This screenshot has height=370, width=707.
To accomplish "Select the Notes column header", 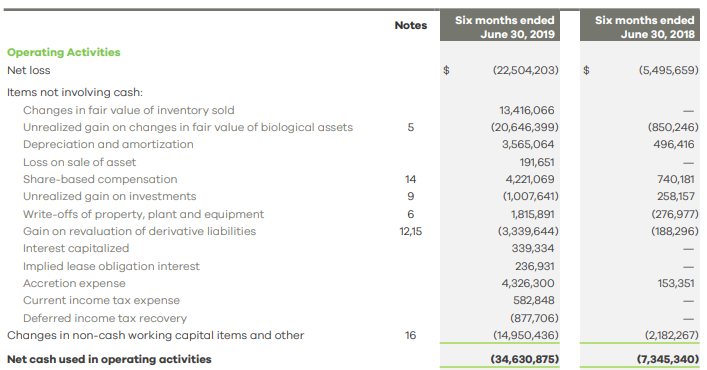I will (x=410, y=25).
